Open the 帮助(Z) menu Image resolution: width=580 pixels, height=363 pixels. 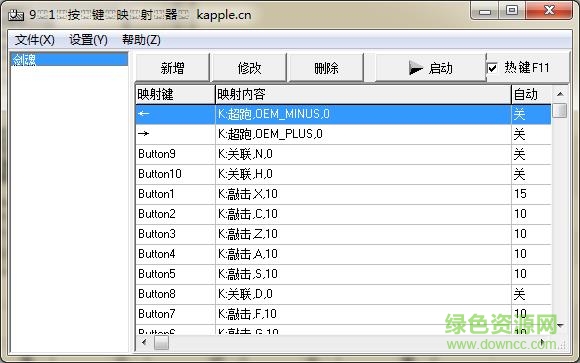[141, 40]
